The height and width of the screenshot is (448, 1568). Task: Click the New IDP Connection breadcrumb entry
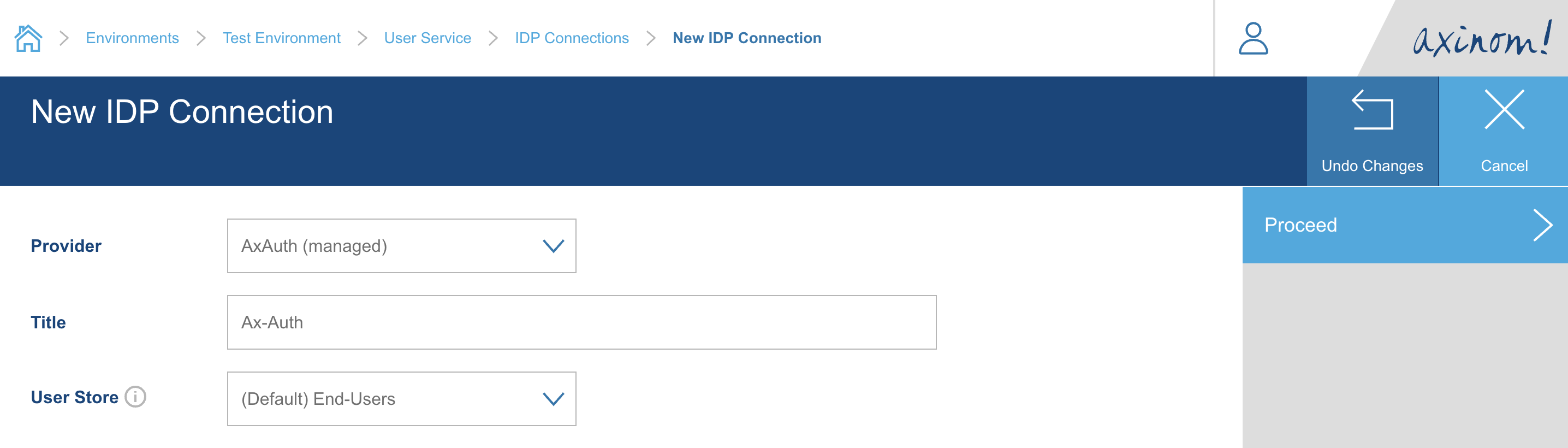[746, 38]
